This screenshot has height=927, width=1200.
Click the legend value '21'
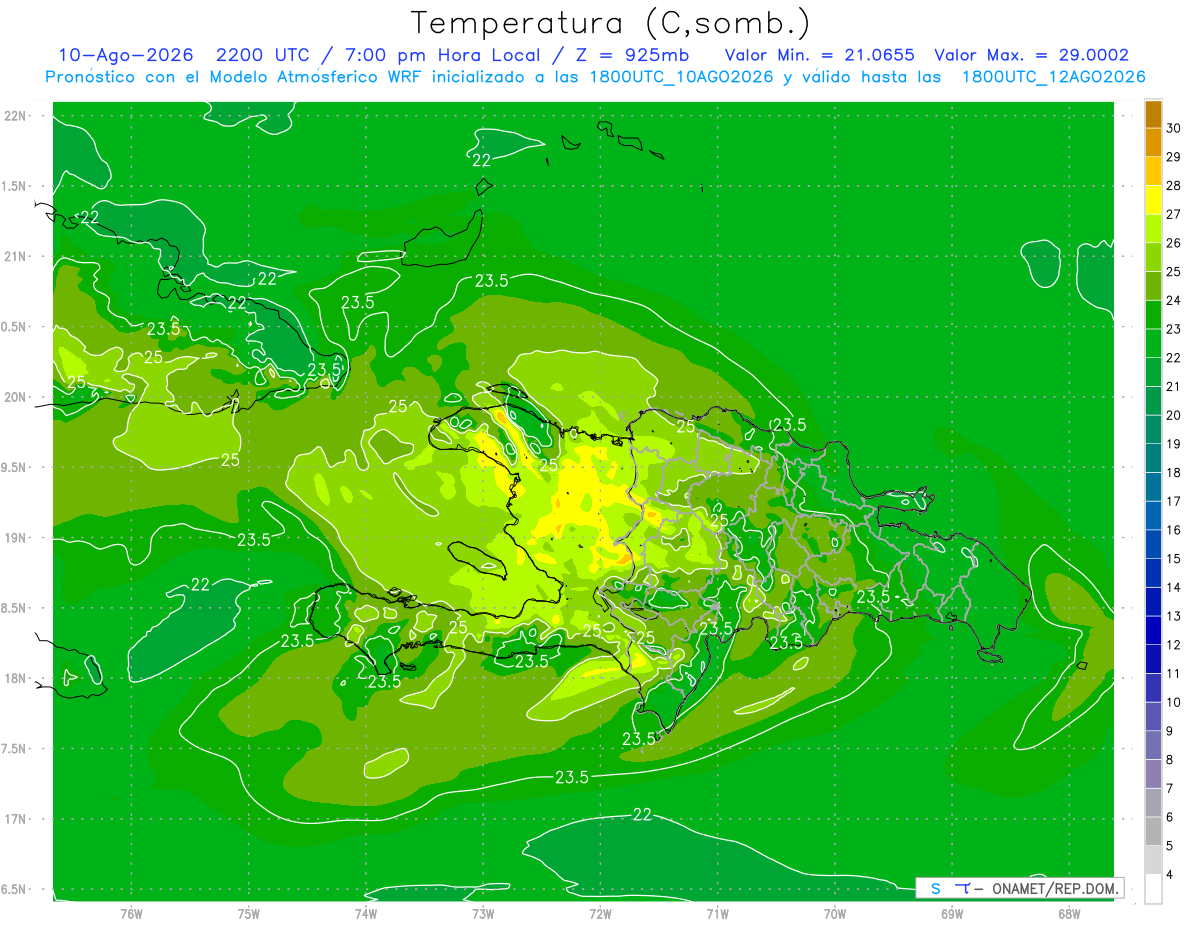(1174, 387)
